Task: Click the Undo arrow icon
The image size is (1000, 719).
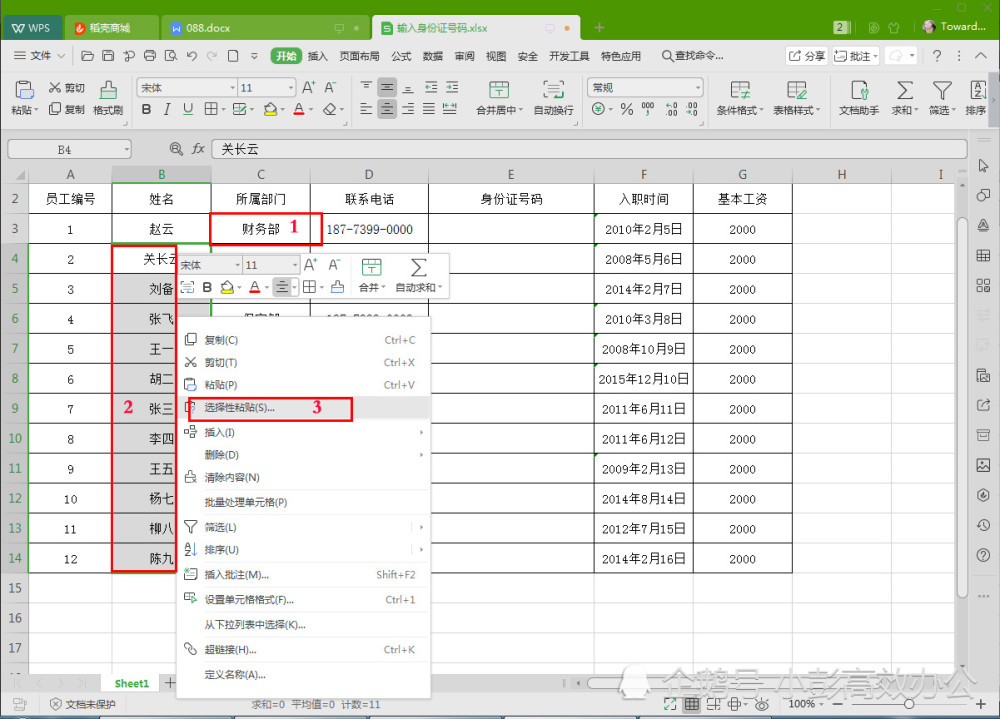Action: [191, 56]
